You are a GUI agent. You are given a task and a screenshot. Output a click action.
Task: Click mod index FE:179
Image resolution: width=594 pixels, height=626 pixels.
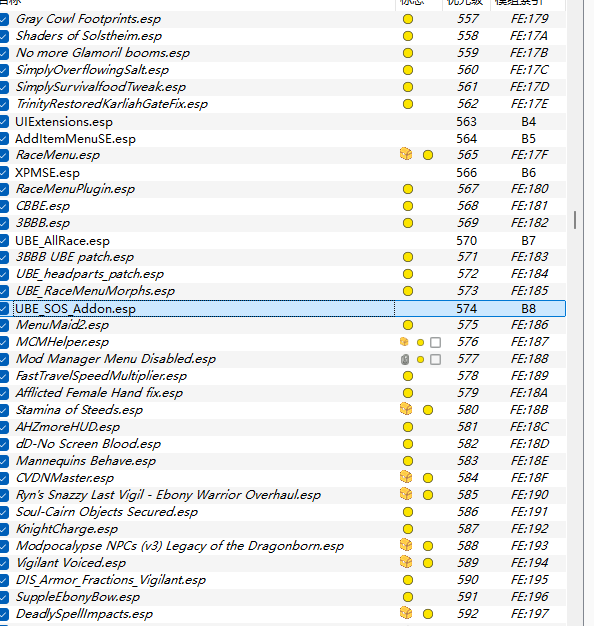529,19
